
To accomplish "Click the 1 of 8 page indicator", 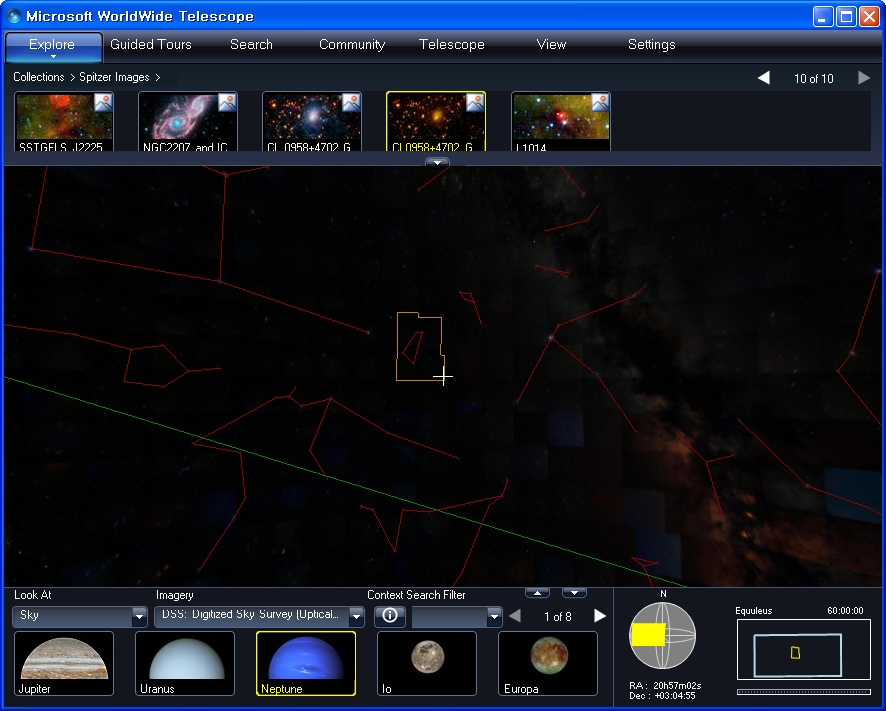I will click(x=558, y=617).
